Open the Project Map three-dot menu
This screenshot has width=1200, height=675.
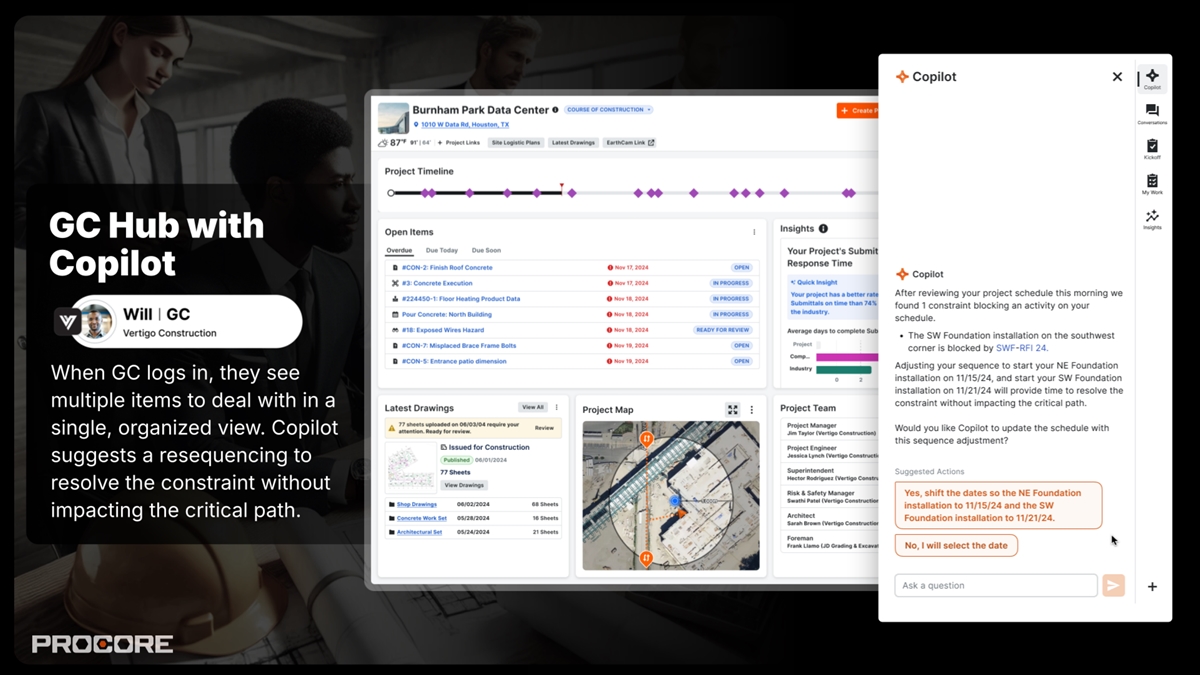[752, 410]
